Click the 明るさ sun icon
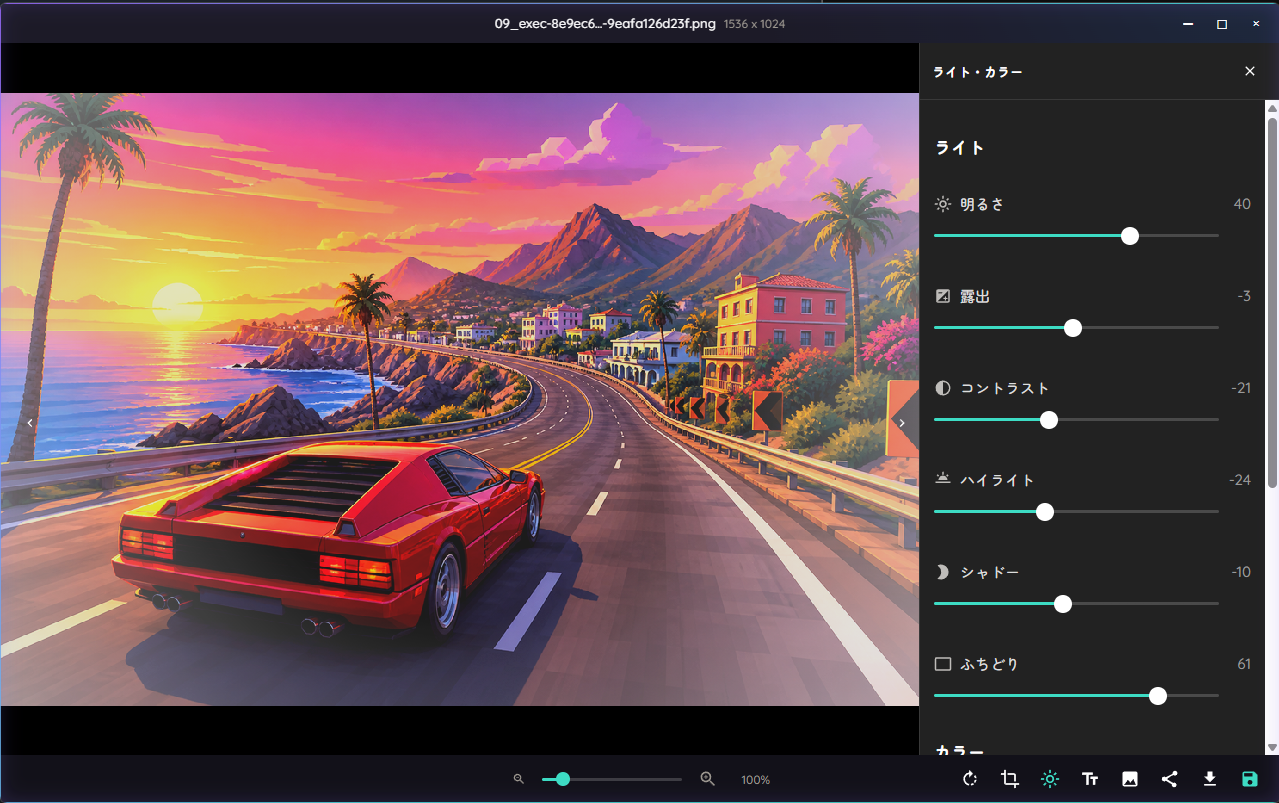1279x803 pixels. [x=943, y=204]
